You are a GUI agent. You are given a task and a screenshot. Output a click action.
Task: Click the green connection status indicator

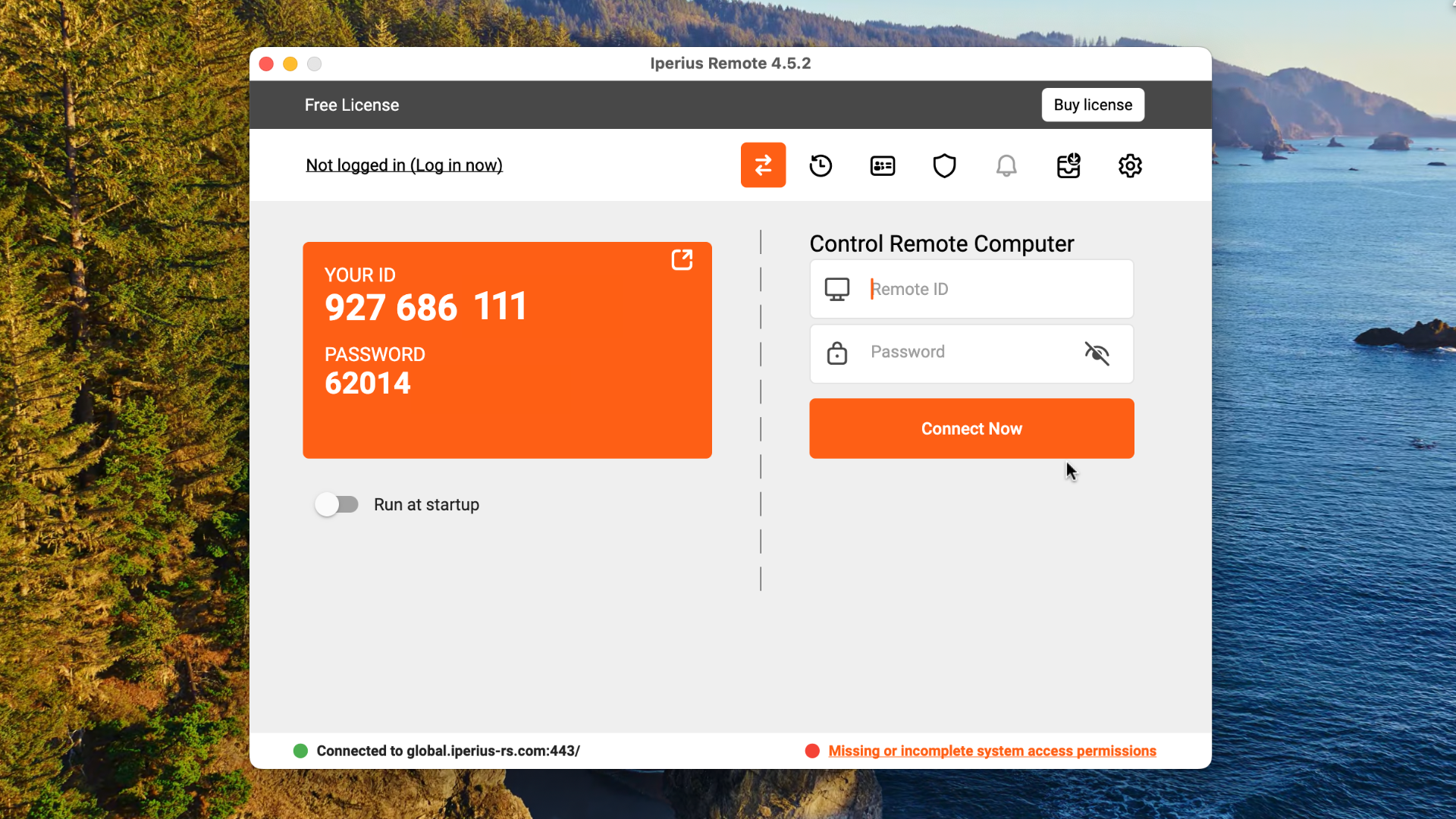point(300,751)
